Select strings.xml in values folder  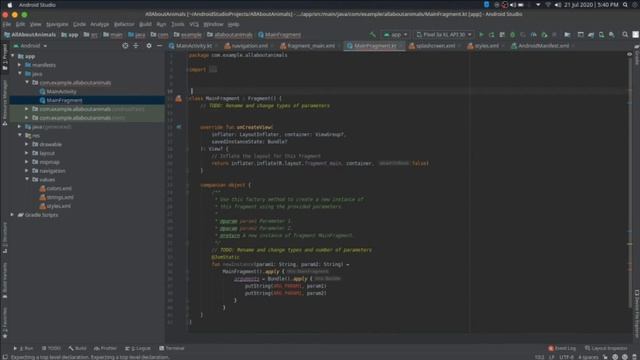[x=60, y=197]
